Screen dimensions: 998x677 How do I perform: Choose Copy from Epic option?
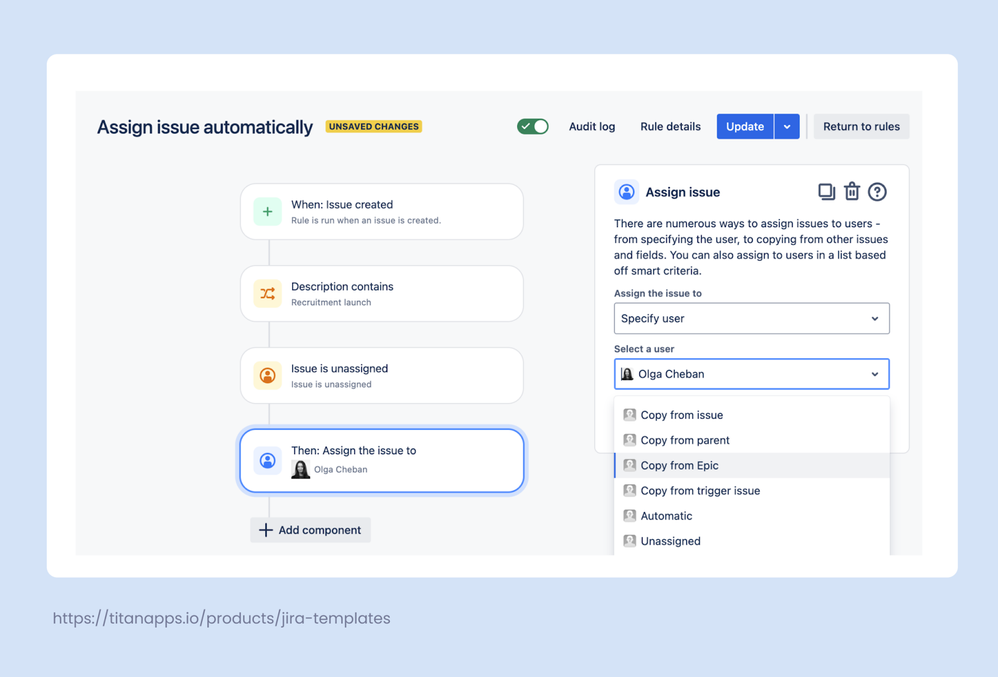[752, 465]
